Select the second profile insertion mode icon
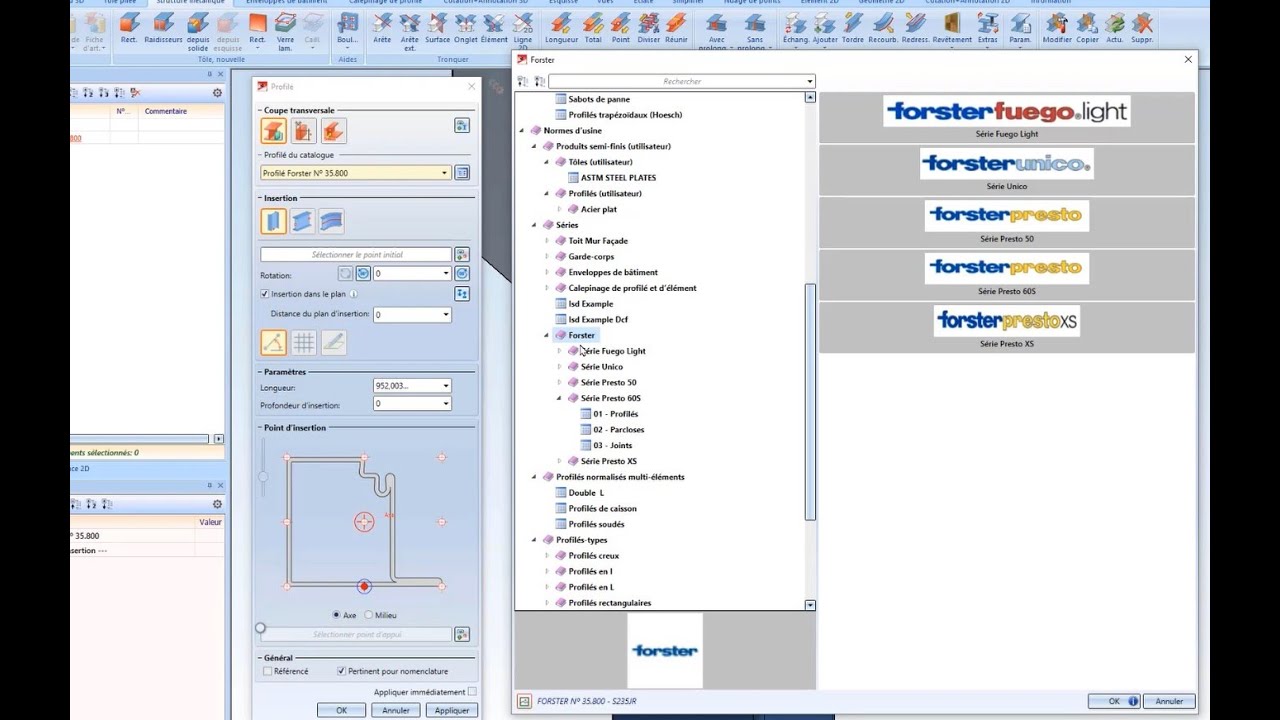The height and width of the screenshot is (720, 1280). [x=302, y=221]
